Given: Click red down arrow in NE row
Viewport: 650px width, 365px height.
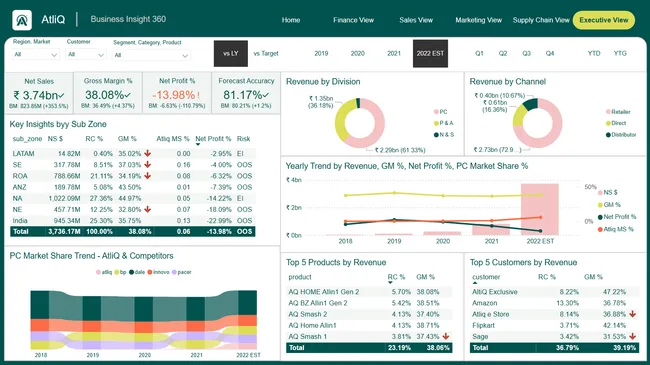Looking at the screenshot, I should click(x=147, y=209).
